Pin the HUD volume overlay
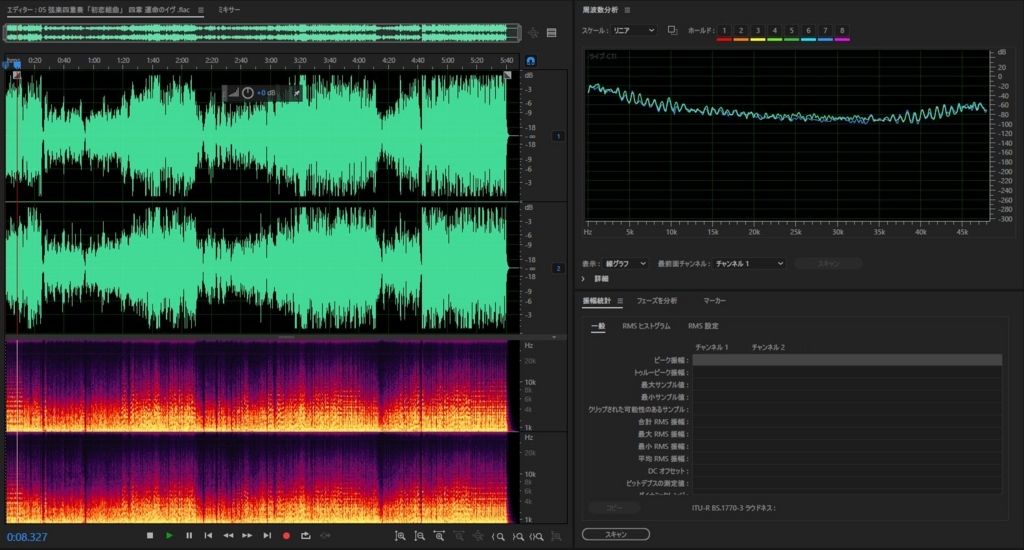Image resolution: width=1024 pixels, height=550 pixels. 296,93
